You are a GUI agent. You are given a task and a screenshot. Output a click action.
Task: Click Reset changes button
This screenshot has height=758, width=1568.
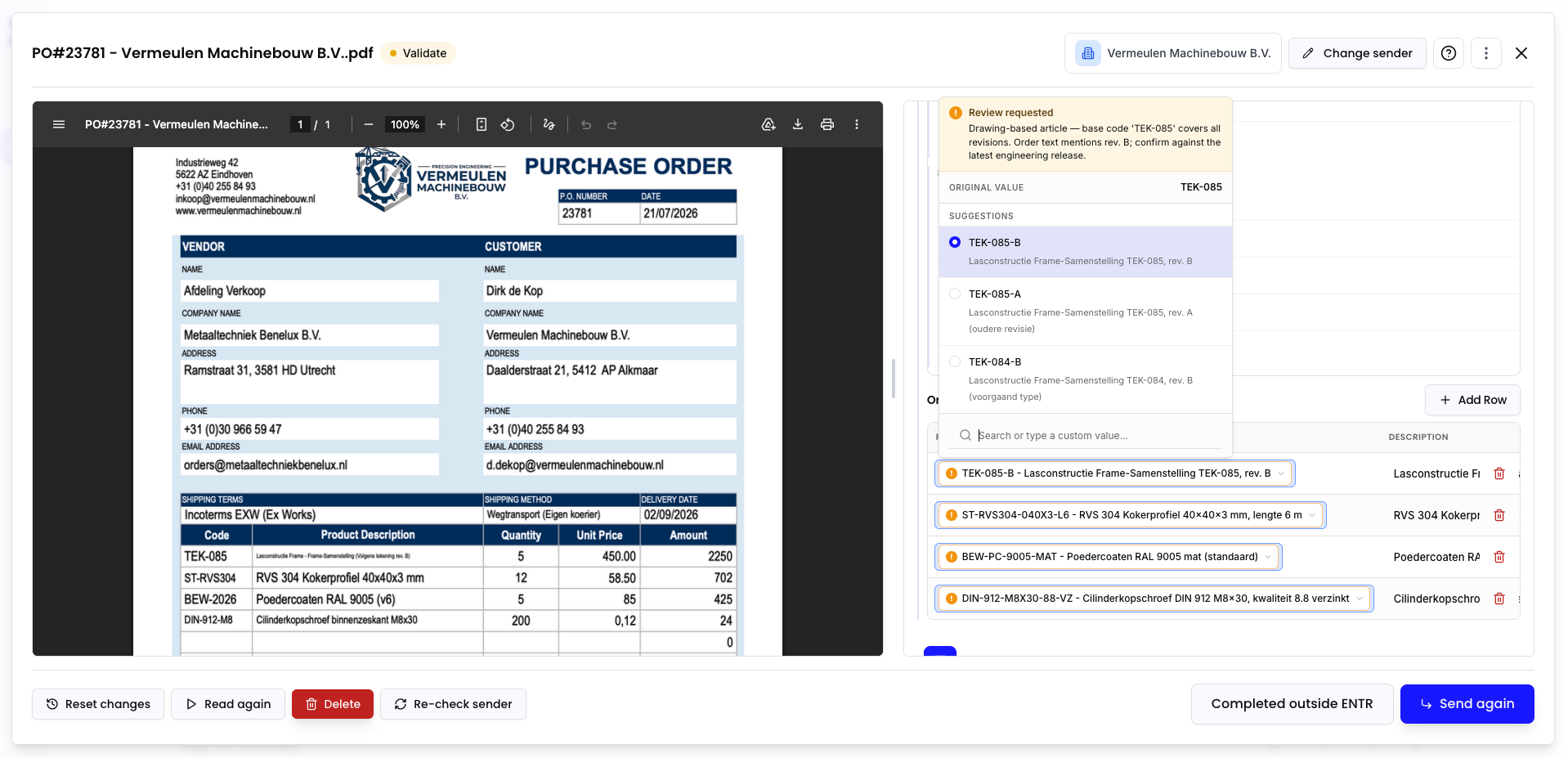[98, 704]
